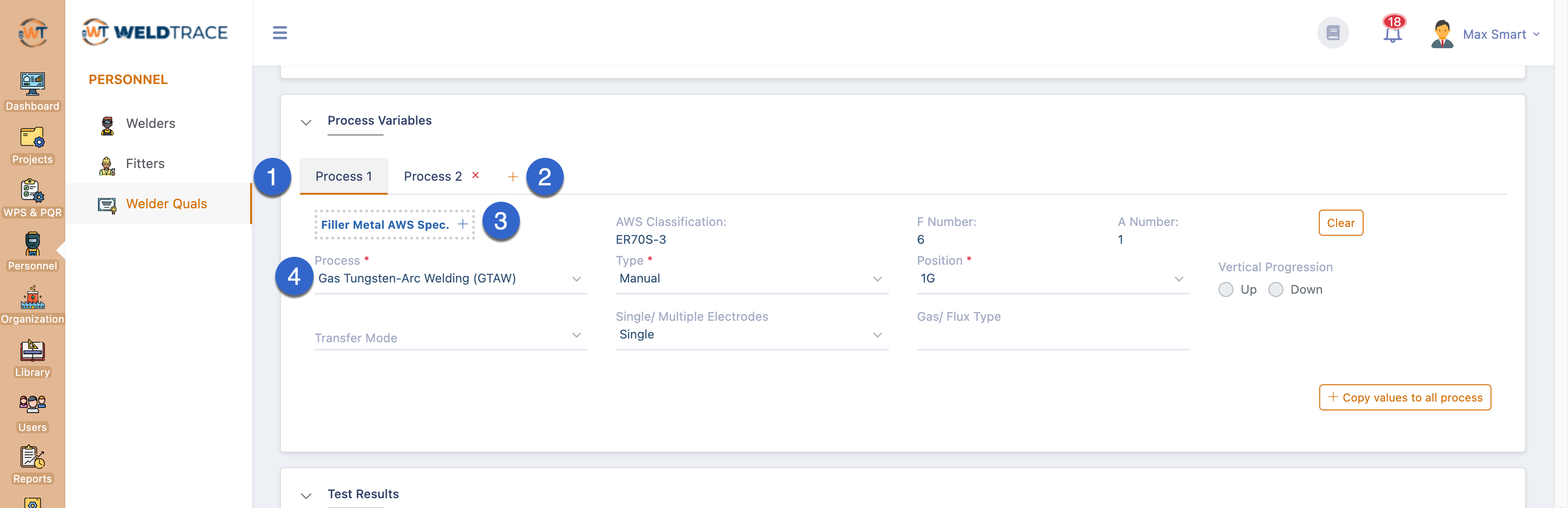Click the F Number value 6
Image resolution: width=1568 pixels, height=508 pixels.
920,240
